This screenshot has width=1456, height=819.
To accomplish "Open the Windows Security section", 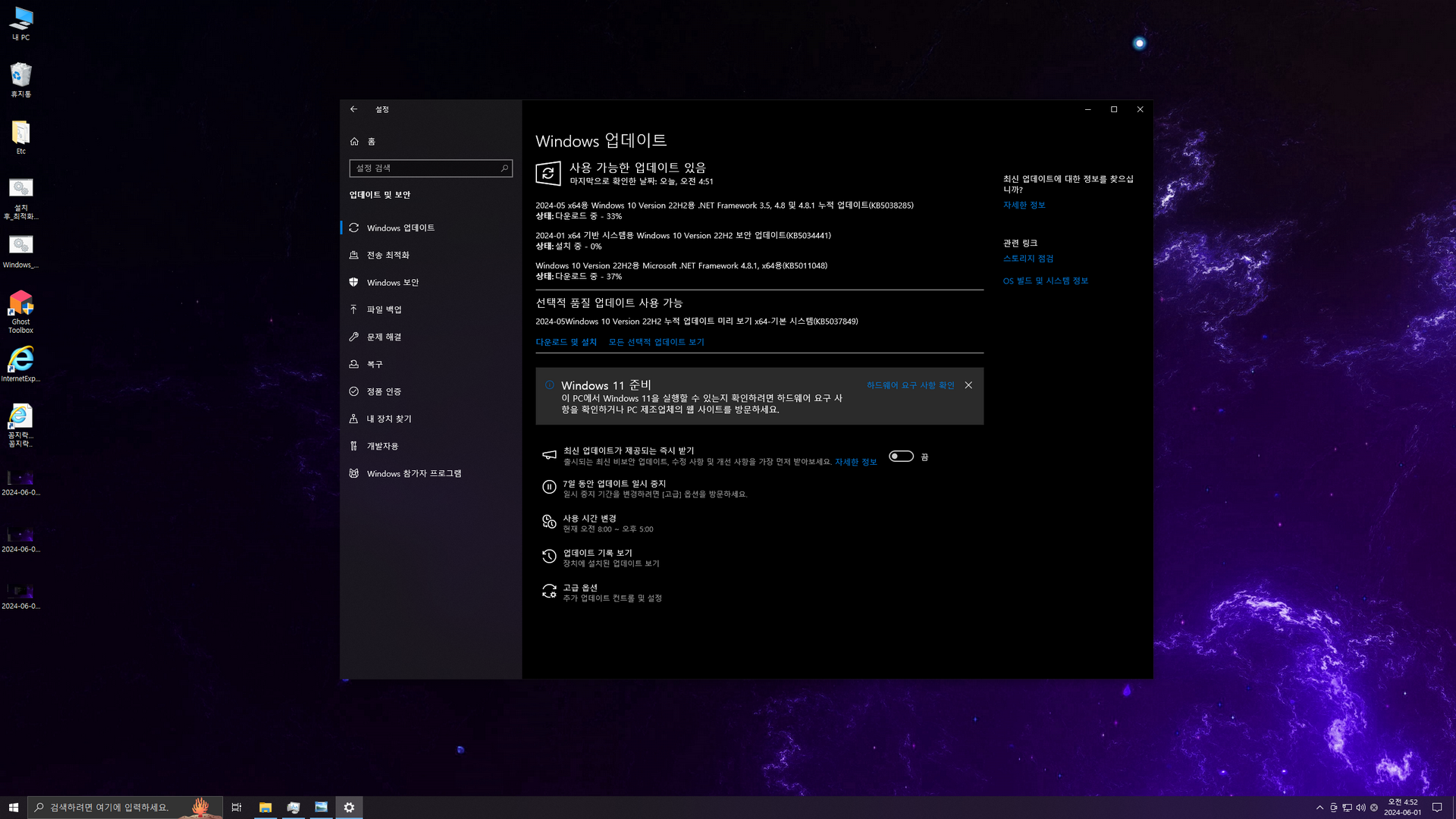I will 392,282.
